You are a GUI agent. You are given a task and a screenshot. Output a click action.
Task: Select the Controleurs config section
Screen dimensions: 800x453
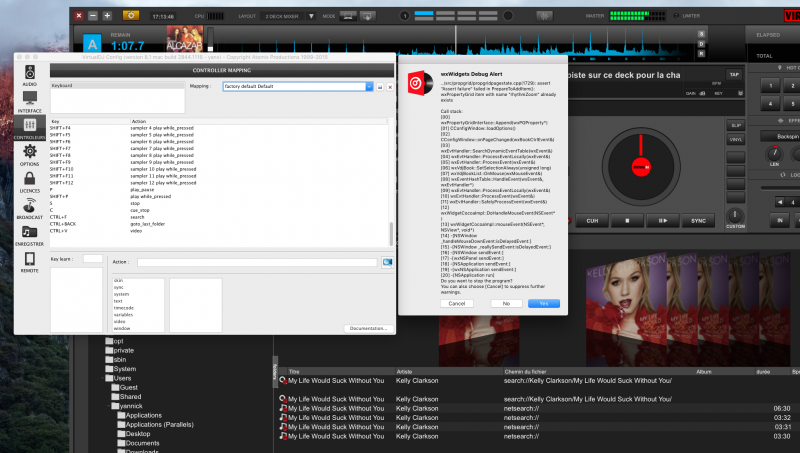coord(30,128)
